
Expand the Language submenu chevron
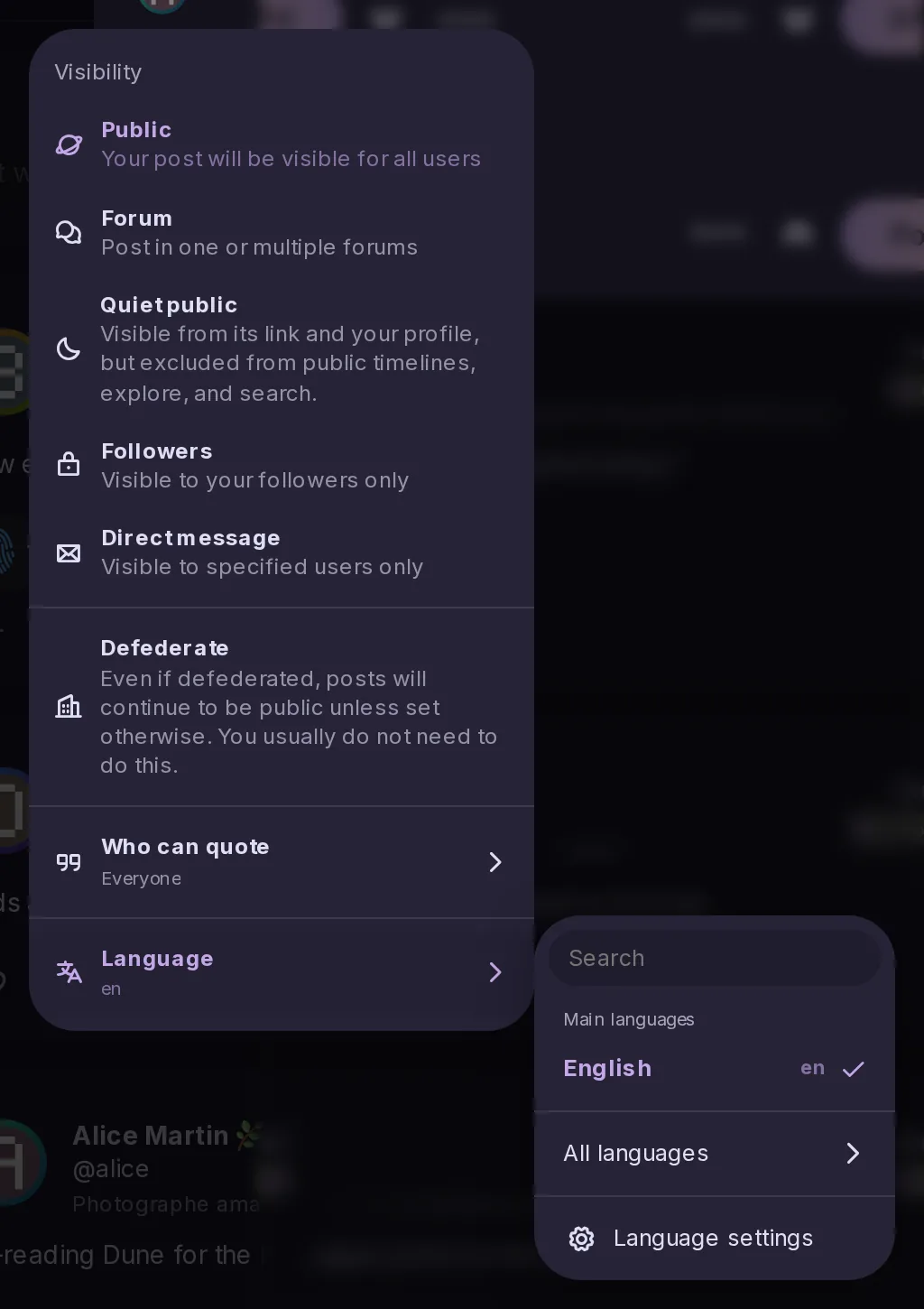pos(495,972)
